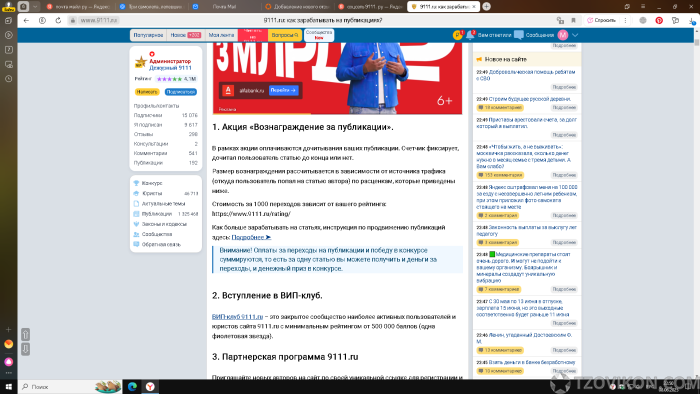Go back with the browser arrow
The image size is (700, 394).
pos(26,21)
